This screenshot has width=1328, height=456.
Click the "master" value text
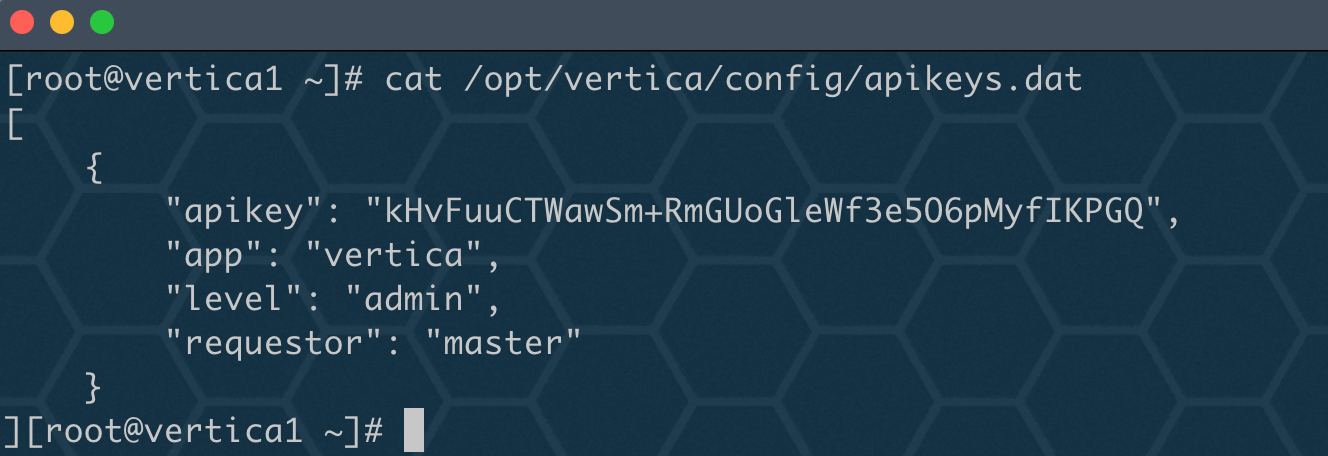coord(503,343)
